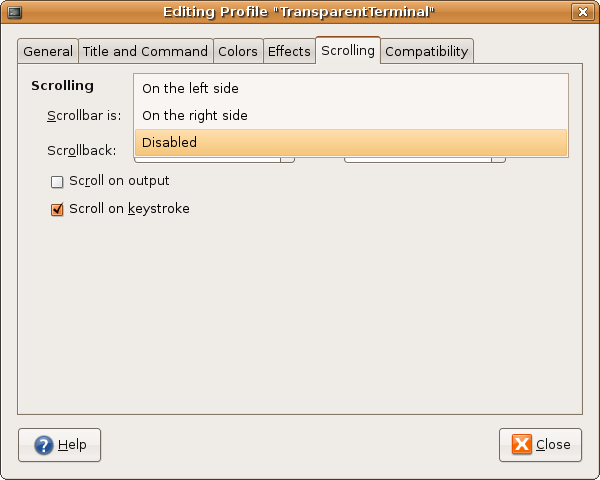Open the Title and Command tab
Screen dimensions: 600x480
point(145,51)
